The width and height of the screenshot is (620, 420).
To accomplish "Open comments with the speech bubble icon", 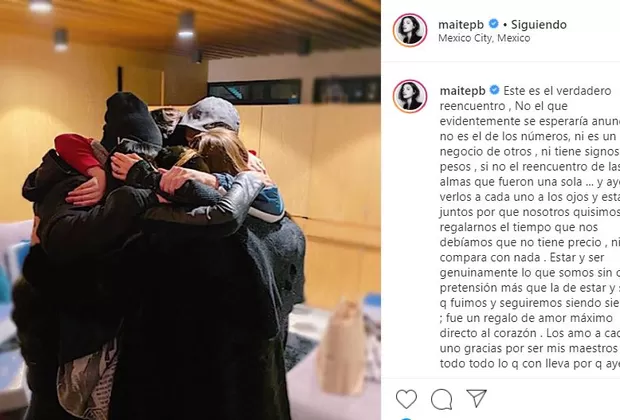I will (x=441, y=399).
